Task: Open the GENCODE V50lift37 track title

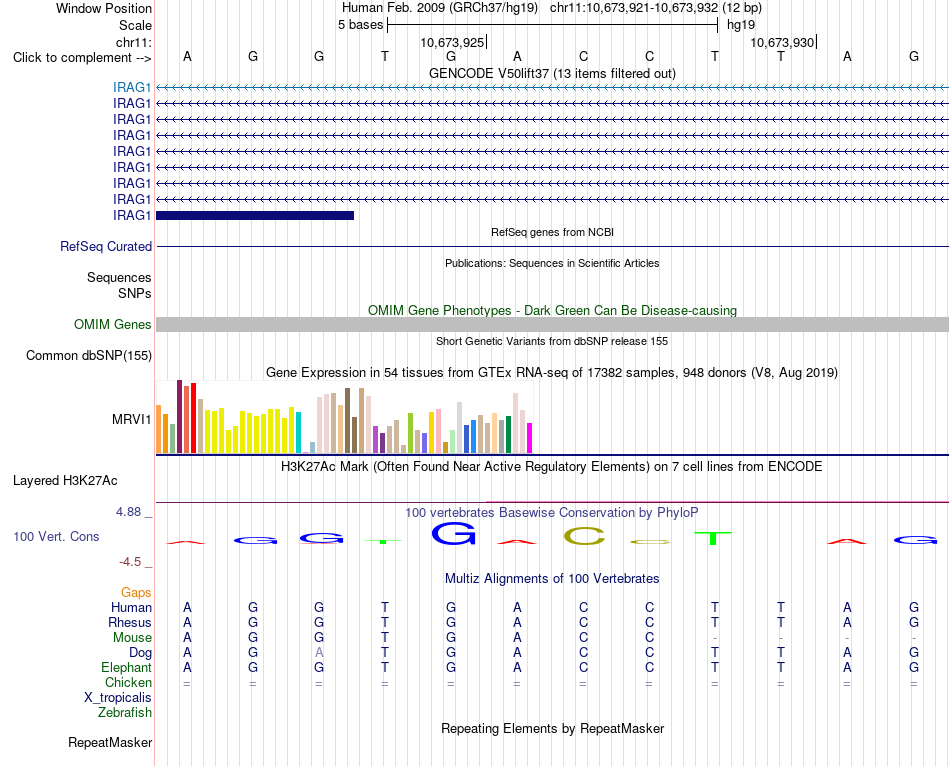Action: (552, 73)
